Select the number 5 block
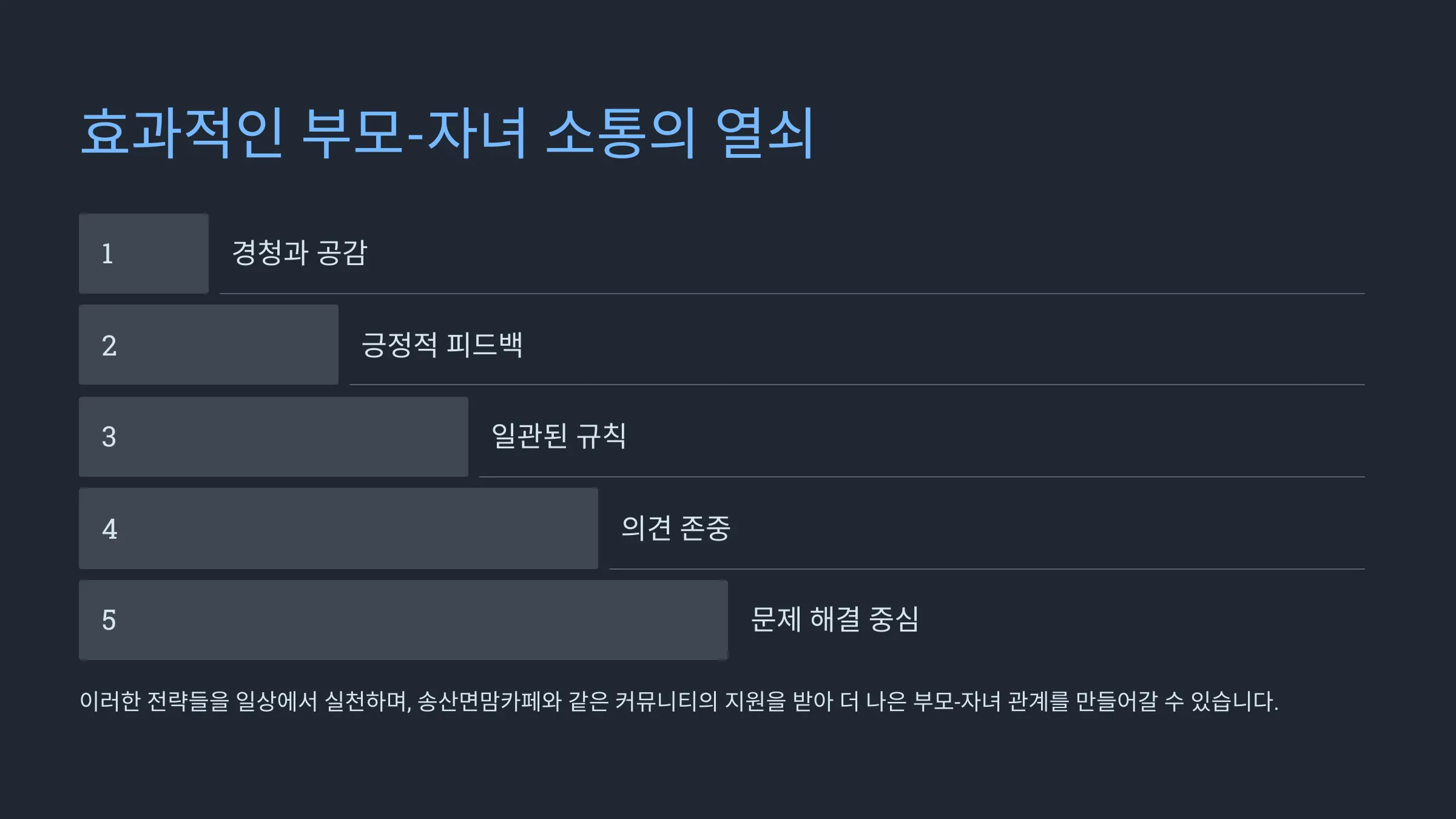The width and height of the screenshot is (1456, 819). (403, 620)
